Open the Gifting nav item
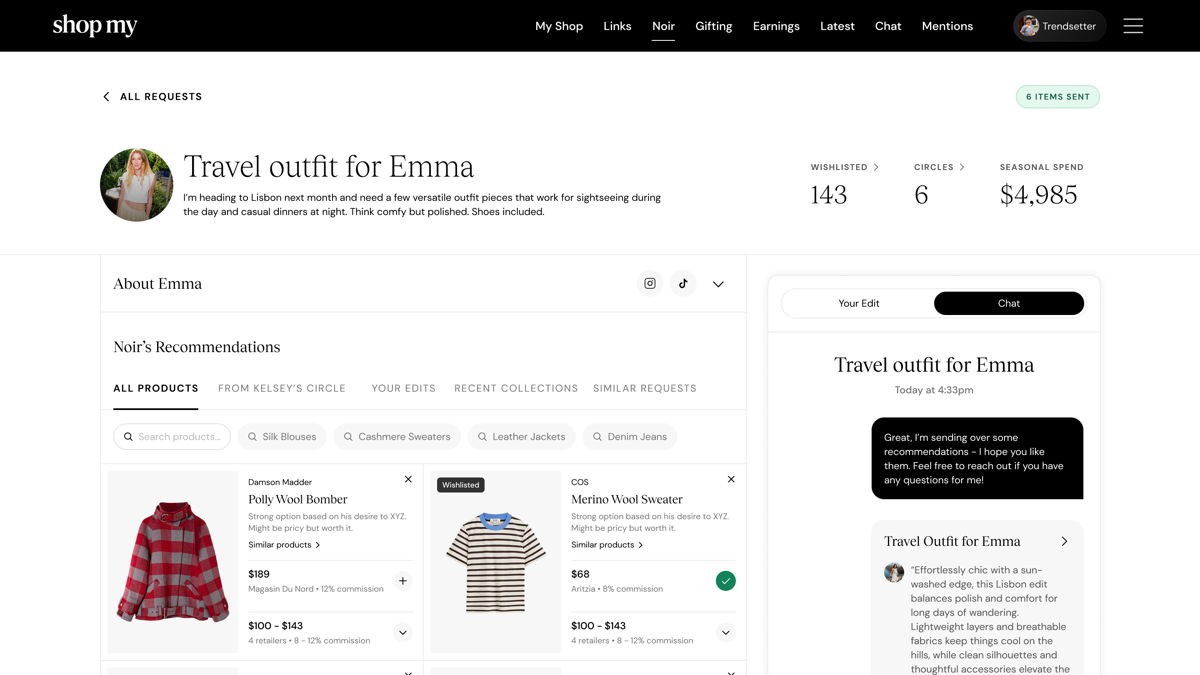The image size is (1200, 675). pyautogui.click(x=713, y=26)
